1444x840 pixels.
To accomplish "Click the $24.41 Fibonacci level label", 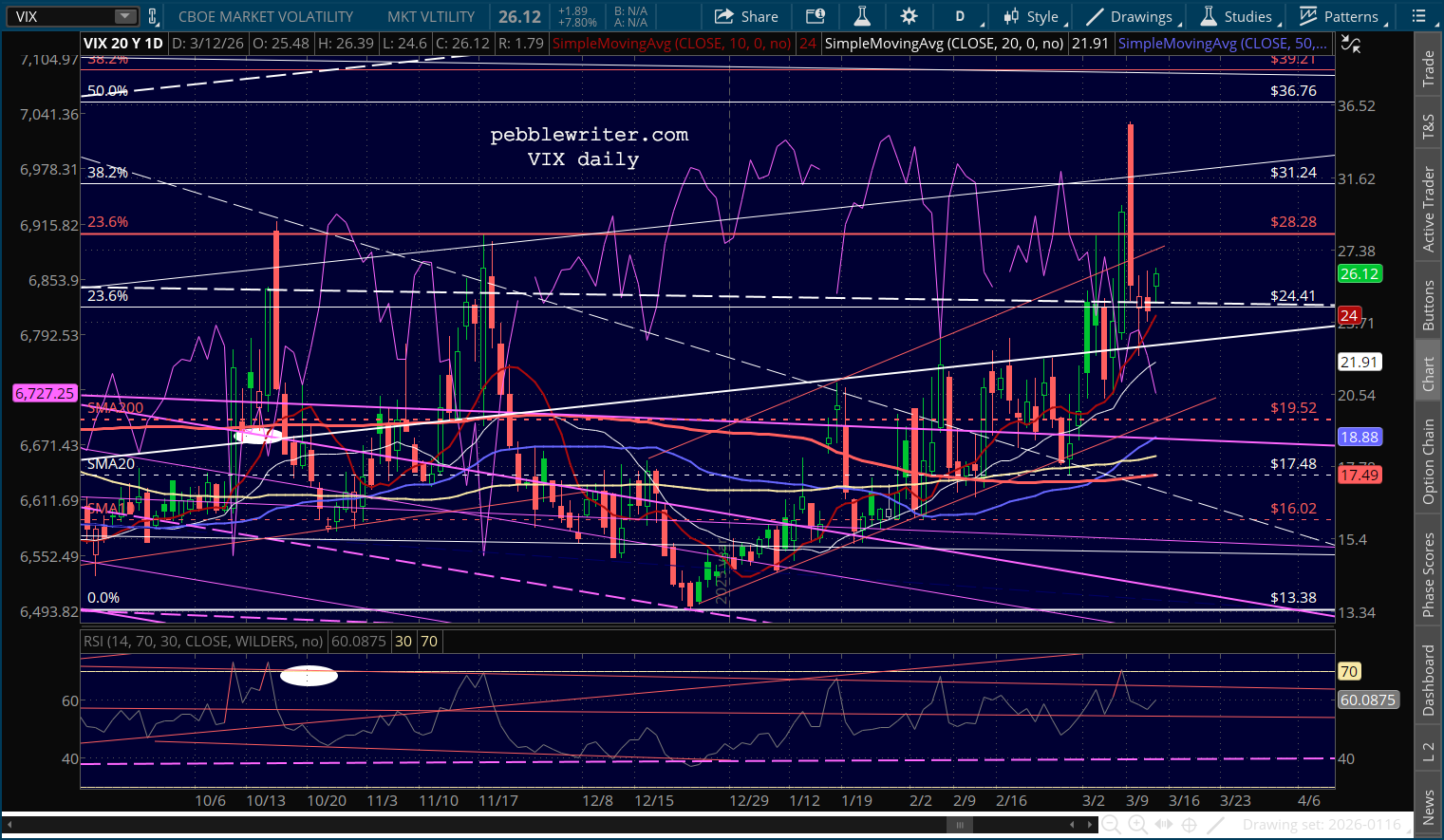I will pos(1294,296).
